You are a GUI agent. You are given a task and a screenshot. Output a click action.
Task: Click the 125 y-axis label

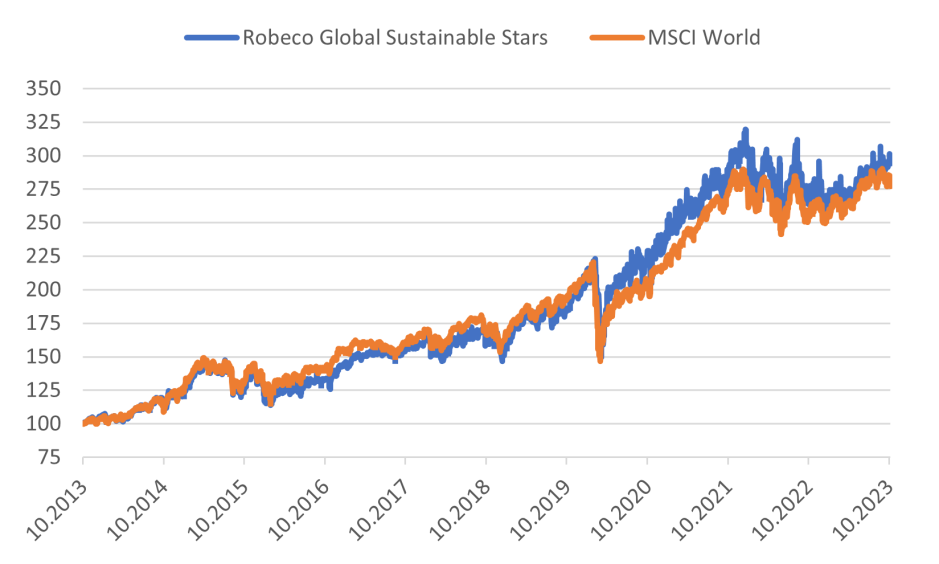point(43,390)
